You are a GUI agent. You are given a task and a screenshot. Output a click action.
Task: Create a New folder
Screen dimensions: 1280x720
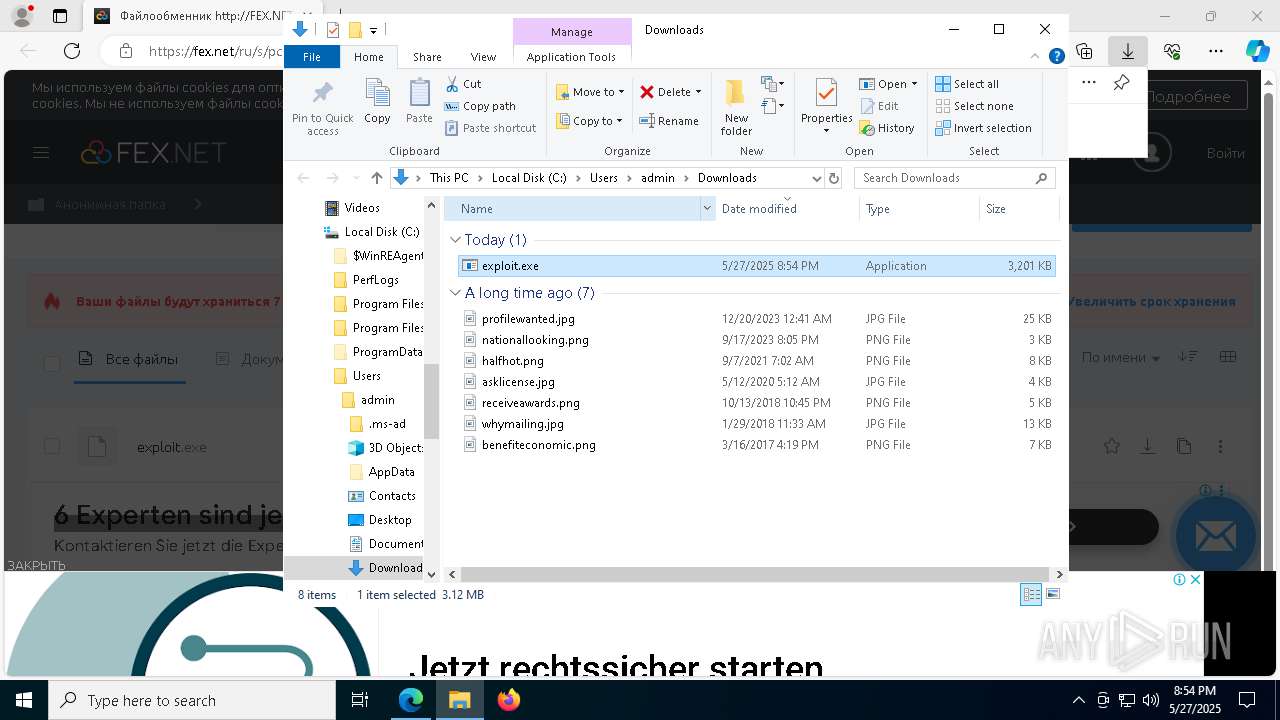(736, 108)
